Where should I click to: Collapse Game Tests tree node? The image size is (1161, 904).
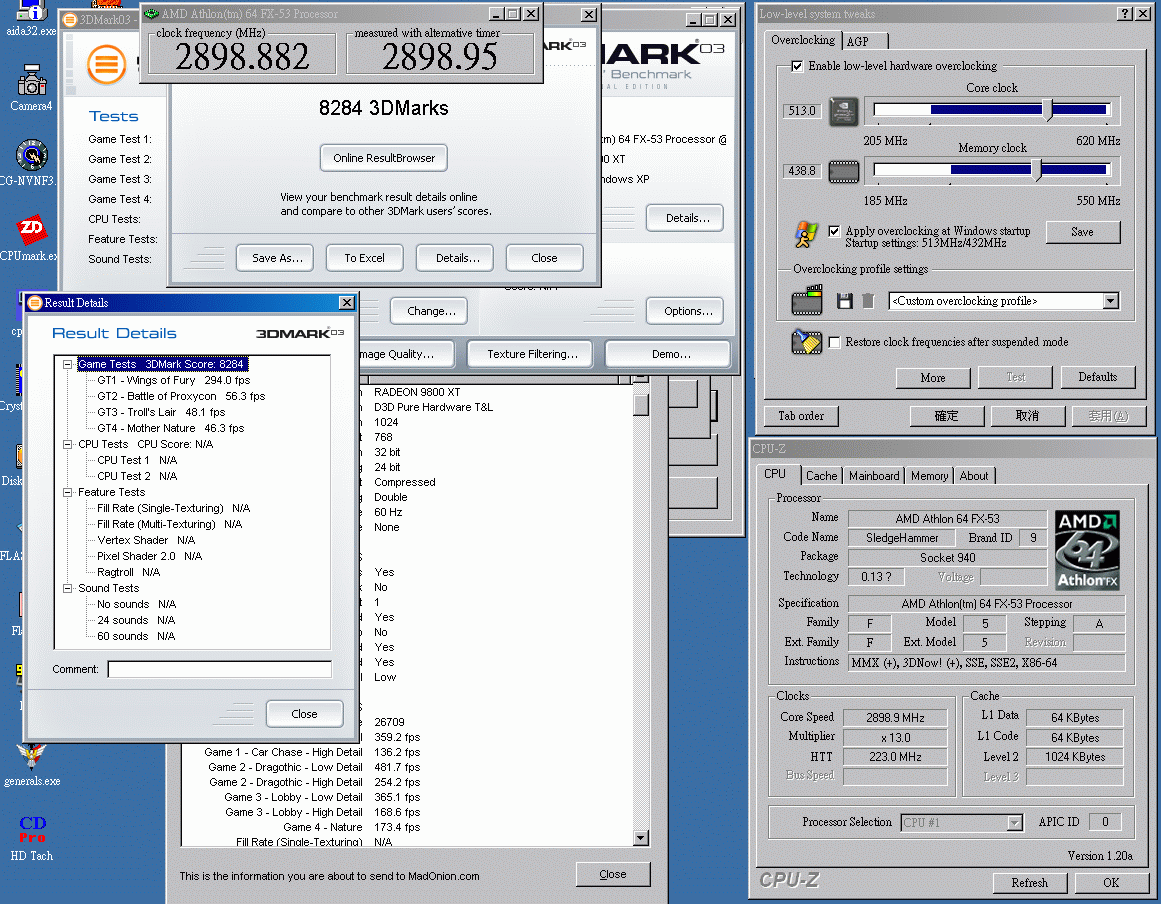pos(67,364)
